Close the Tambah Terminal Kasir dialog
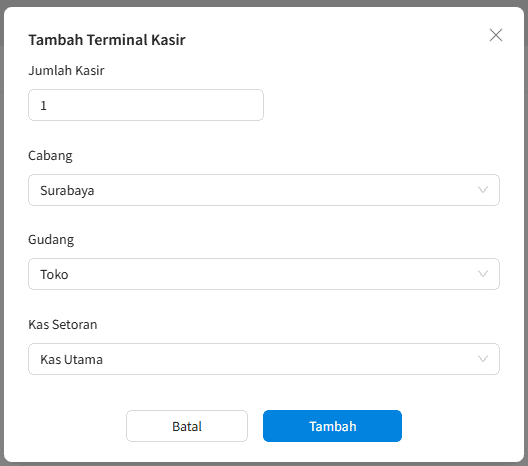The width and height of the screenshot is (528, 466). coord(496,35)
